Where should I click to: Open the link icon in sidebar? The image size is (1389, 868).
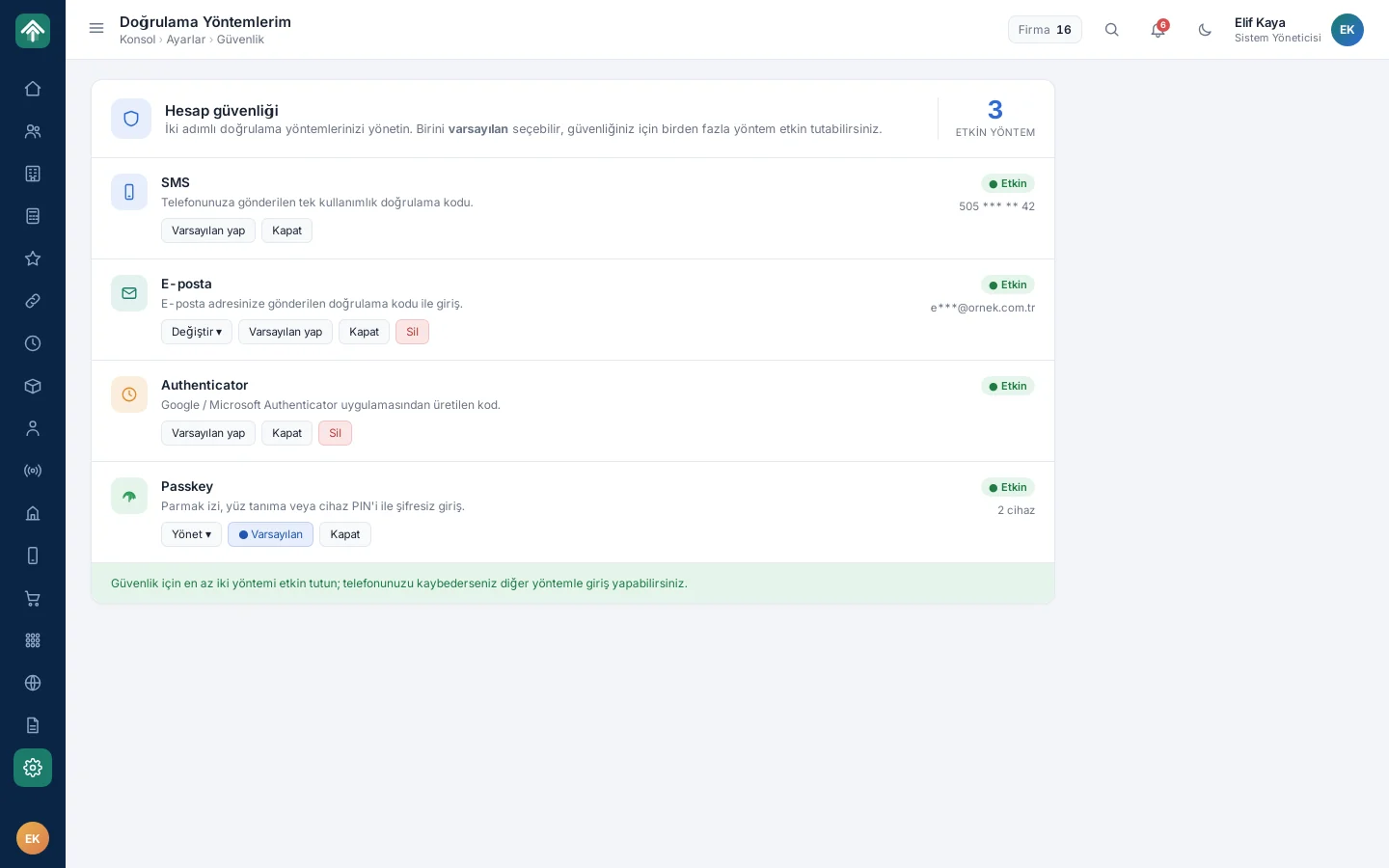[33, 301]
